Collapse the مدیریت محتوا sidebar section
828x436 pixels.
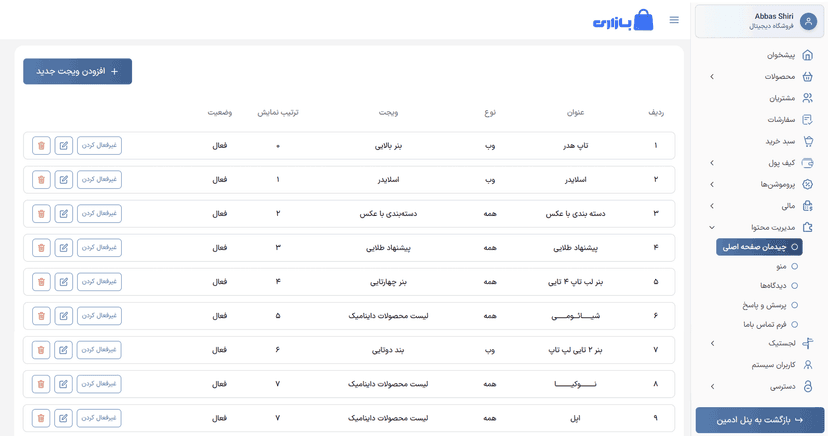pos(712,228)
